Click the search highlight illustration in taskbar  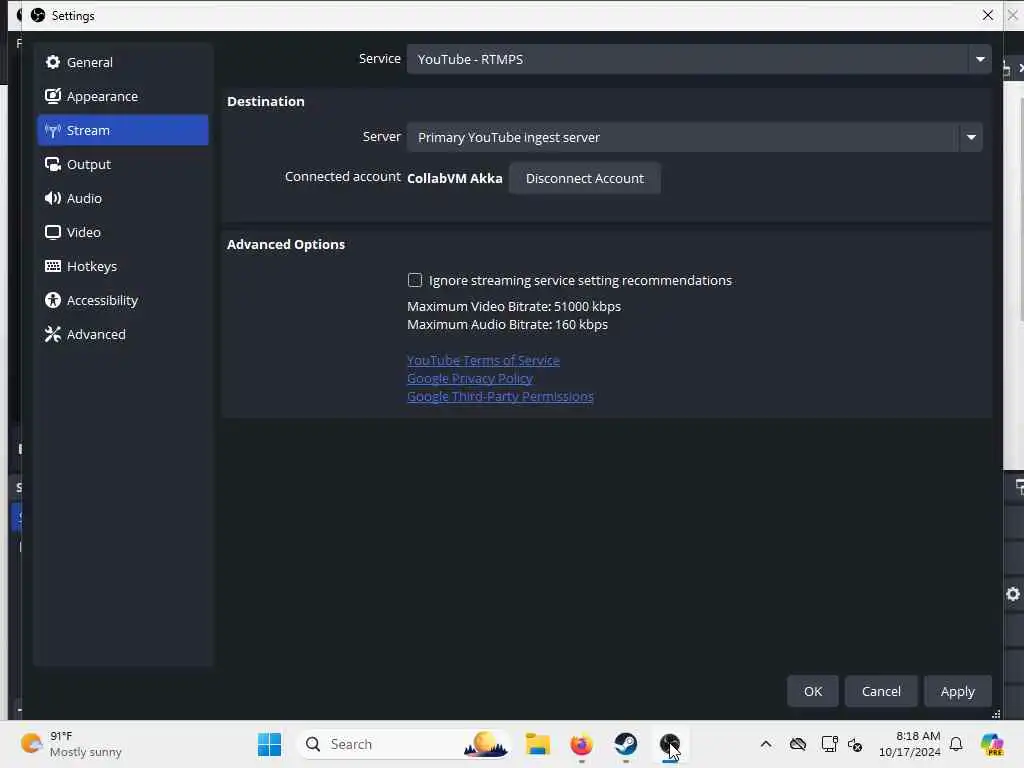[x=485, y=744]
